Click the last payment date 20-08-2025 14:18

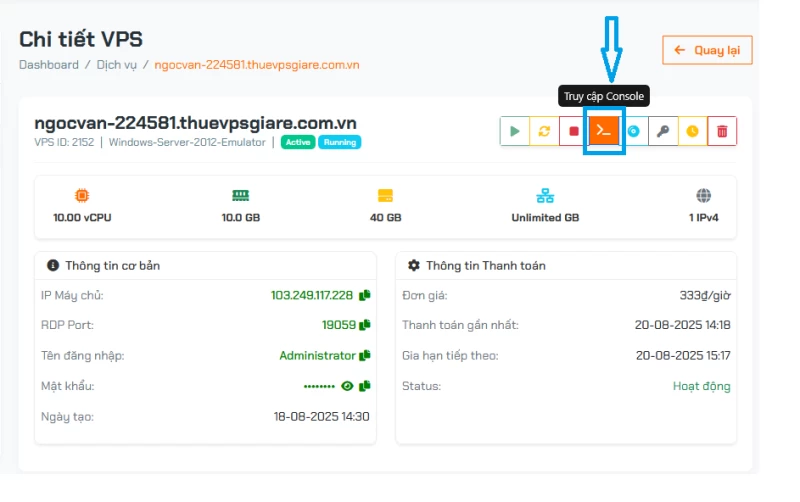683,325
